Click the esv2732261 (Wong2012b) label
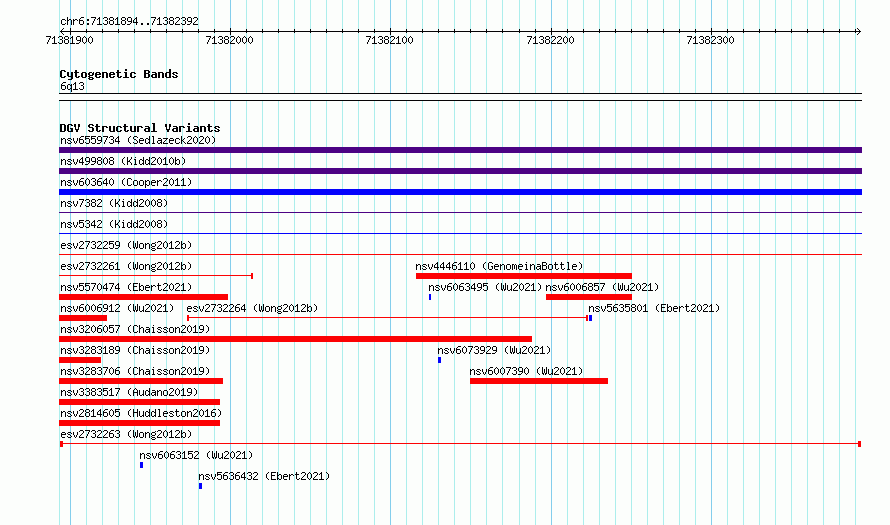 [126, 266]
